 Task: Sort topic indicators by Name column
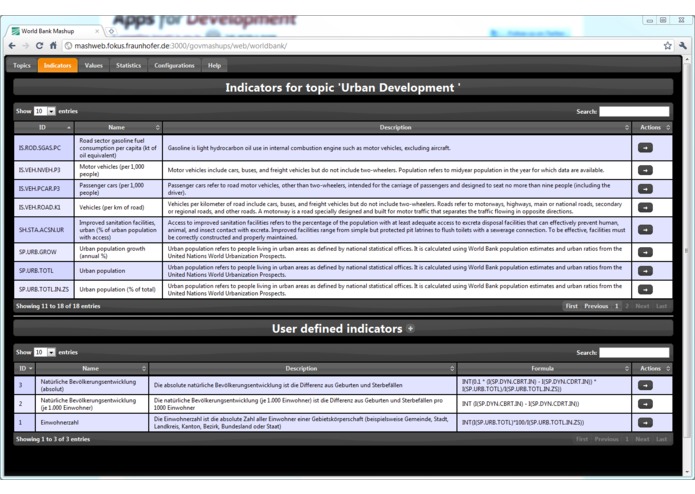(x=118, y=127)
